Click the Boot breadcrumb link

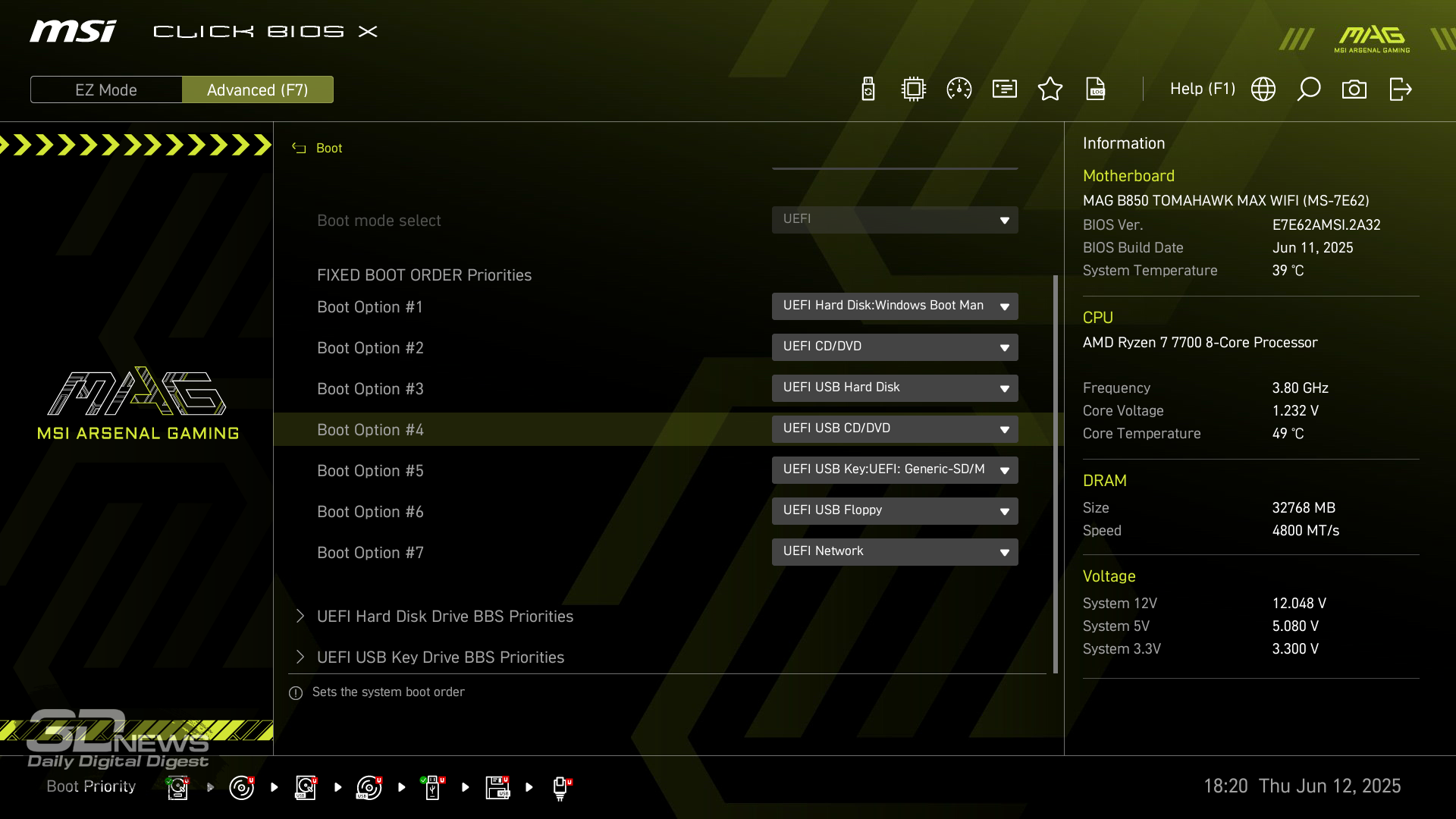pos(329,148)
